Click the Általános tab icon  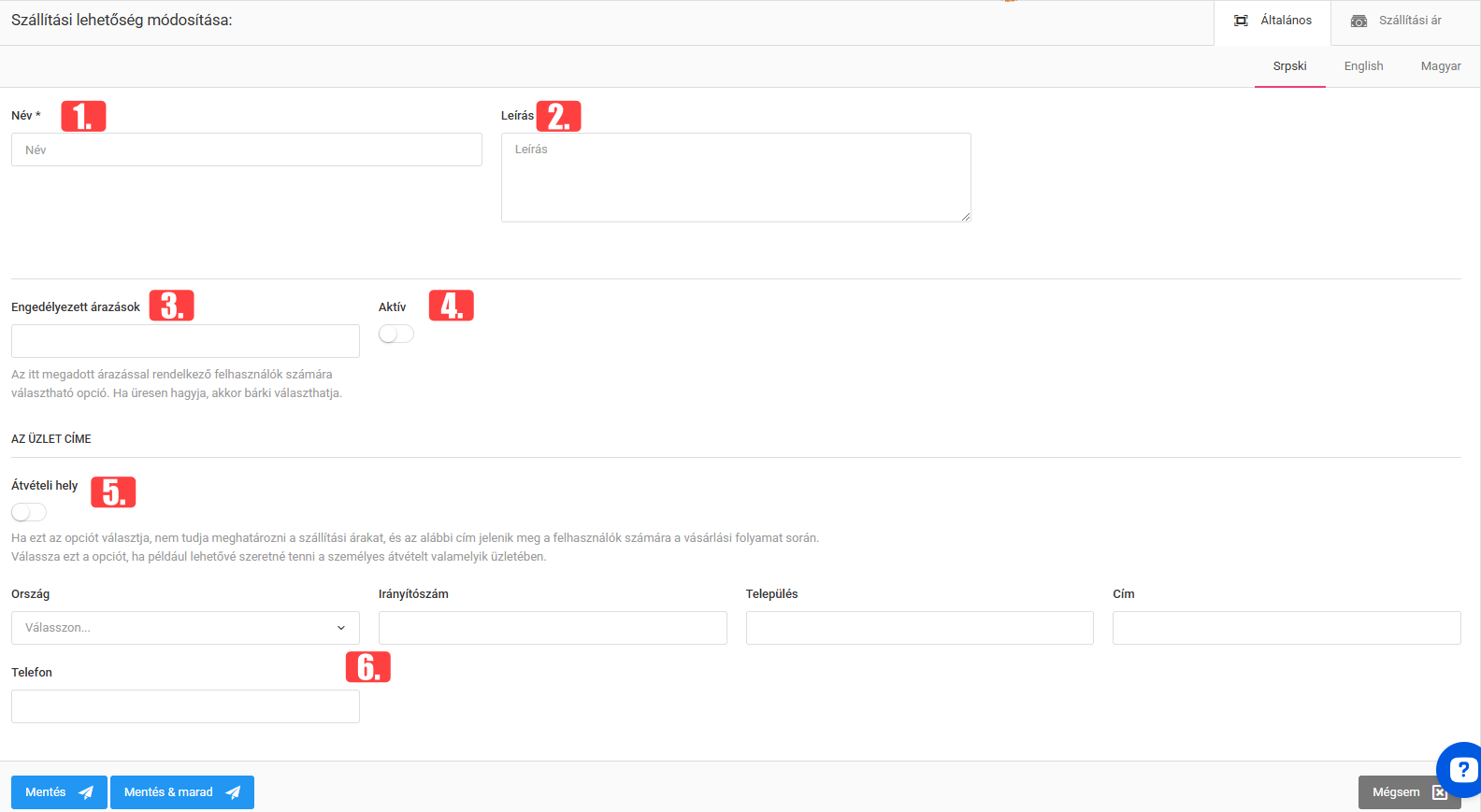click(1241, 21)
